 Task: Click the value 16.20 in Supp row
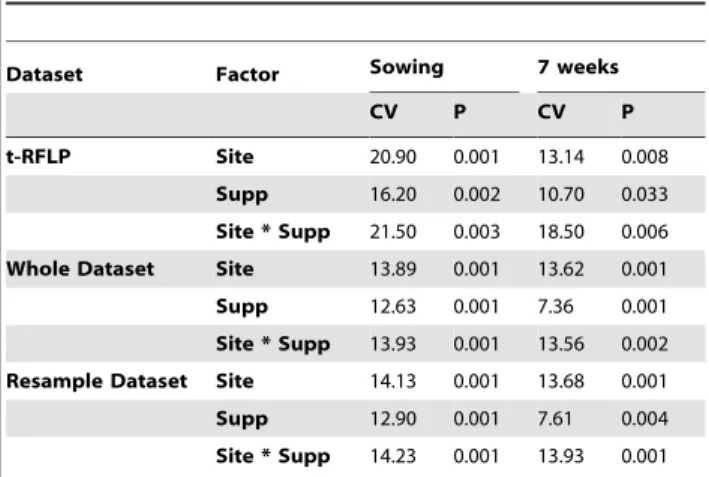click(x=393, y=195)
